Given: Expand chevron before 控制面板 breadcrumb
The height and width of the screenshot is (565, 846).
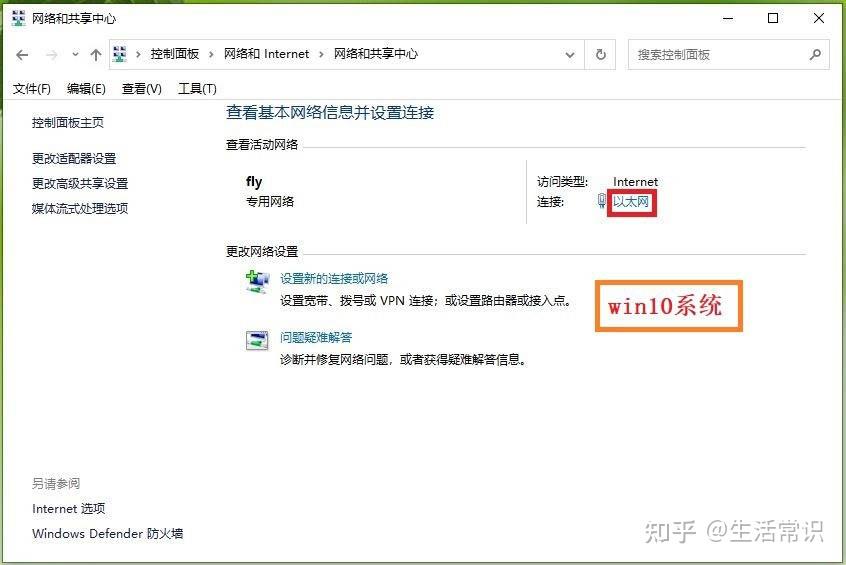Looking at the screenshot, I should pyautogui.click(x=138, y=54).
